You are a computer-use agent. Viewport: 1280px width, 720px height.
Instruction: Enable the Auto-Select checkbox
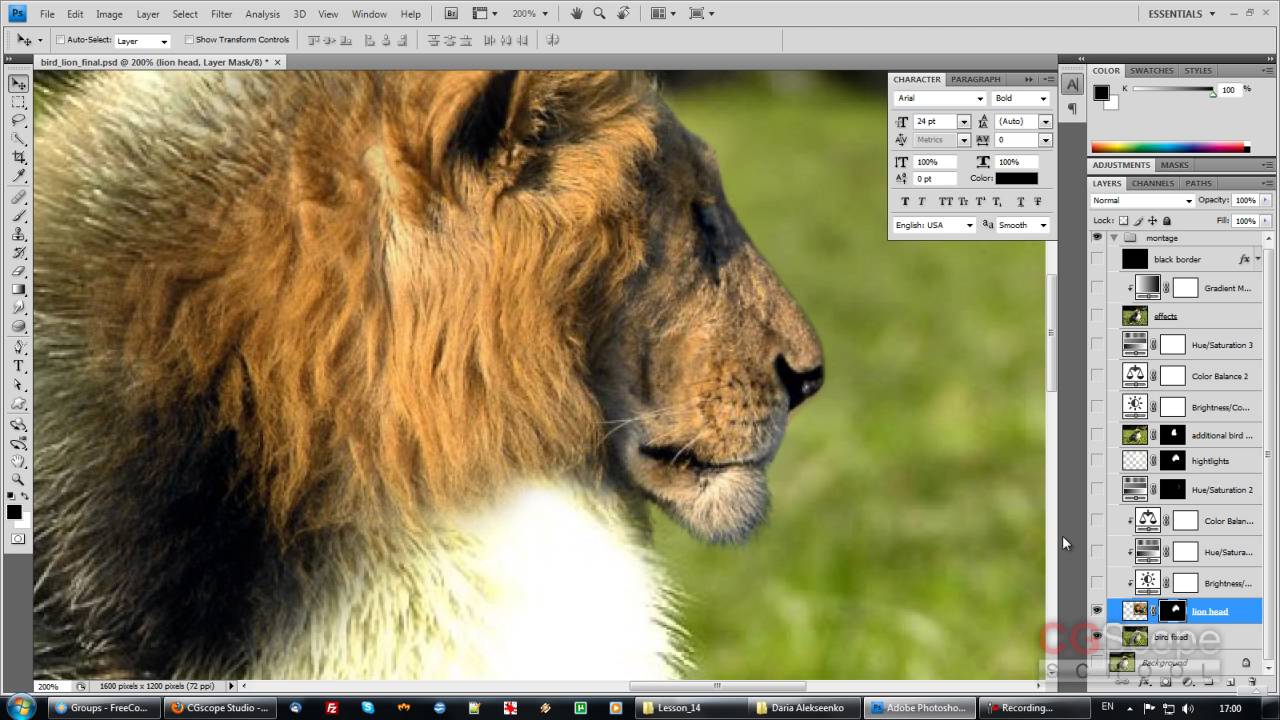tap(60, 40)
